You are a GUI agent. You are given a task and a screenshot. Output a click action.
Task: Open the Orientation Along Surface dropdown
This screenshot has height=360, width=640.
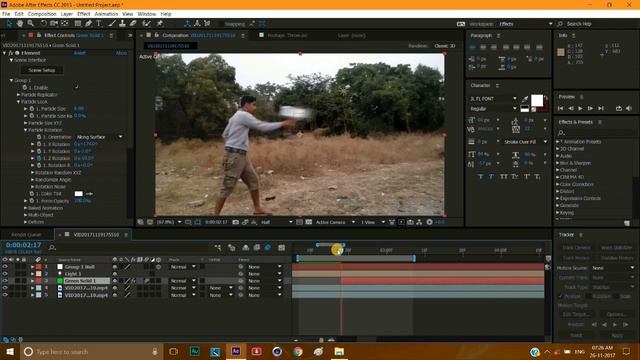point(100,137)
